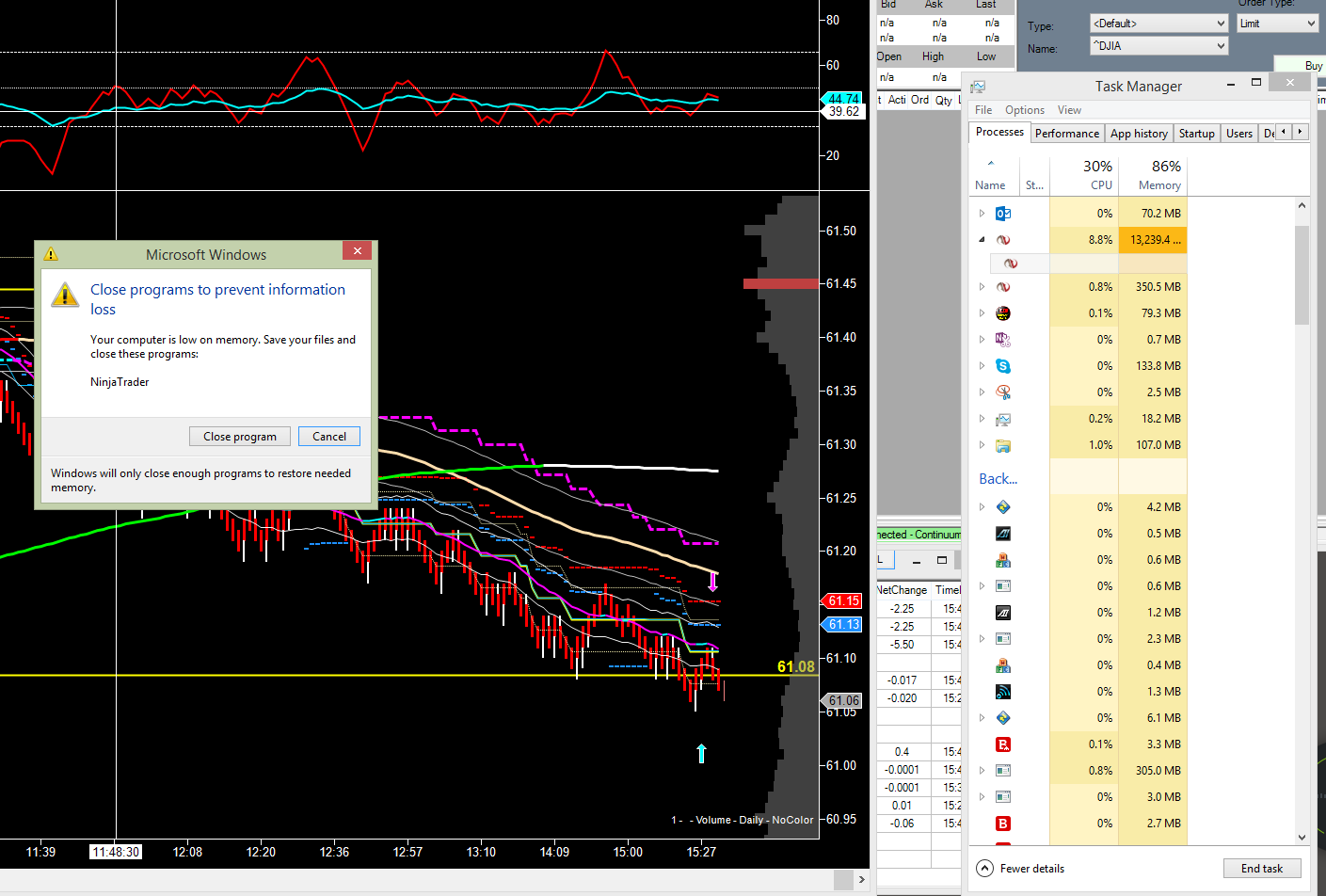
Task: Click the Task Manager scrollbar up arrow
Action: 1302,205
